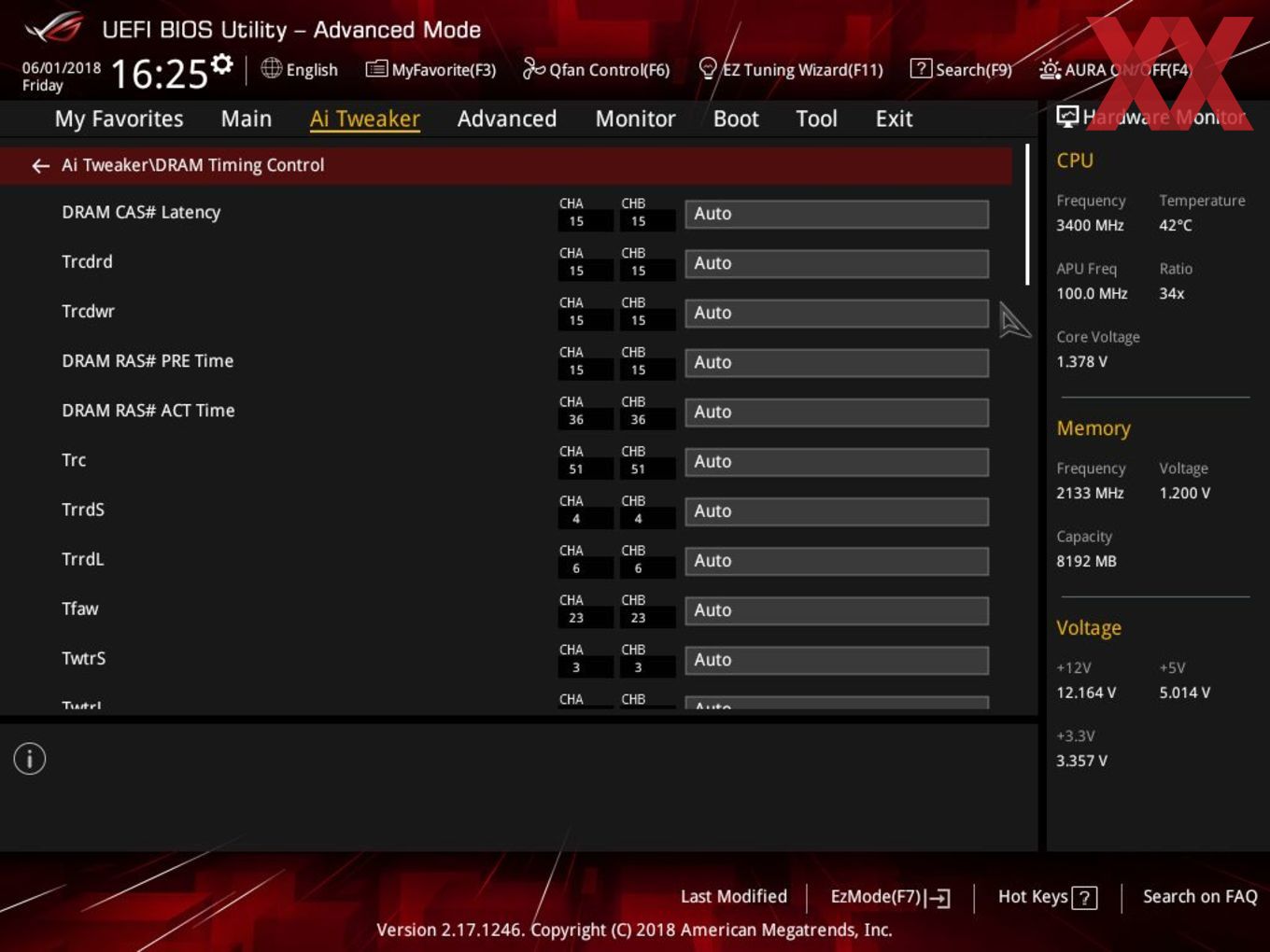Viewport: 1270px width, 952px height.
Task: Select the TrrdS Auto field
Action: pos(837,511)
